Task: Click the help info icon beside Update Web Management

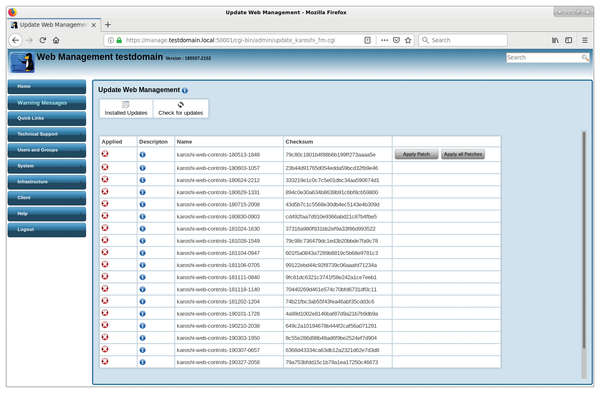Action: point(185,90)
